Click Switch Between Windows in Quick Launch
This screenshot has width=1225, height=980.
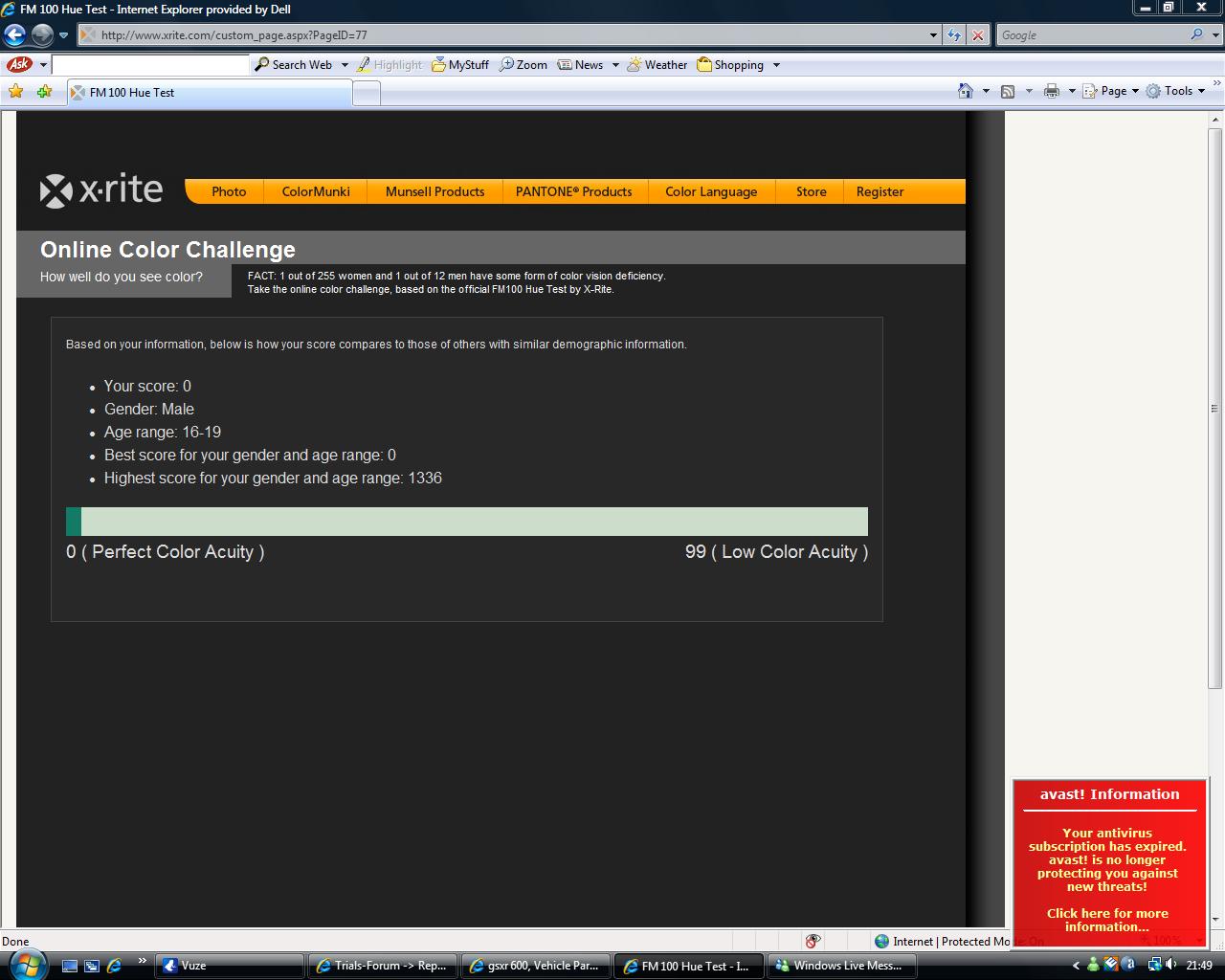pos(91,966)
